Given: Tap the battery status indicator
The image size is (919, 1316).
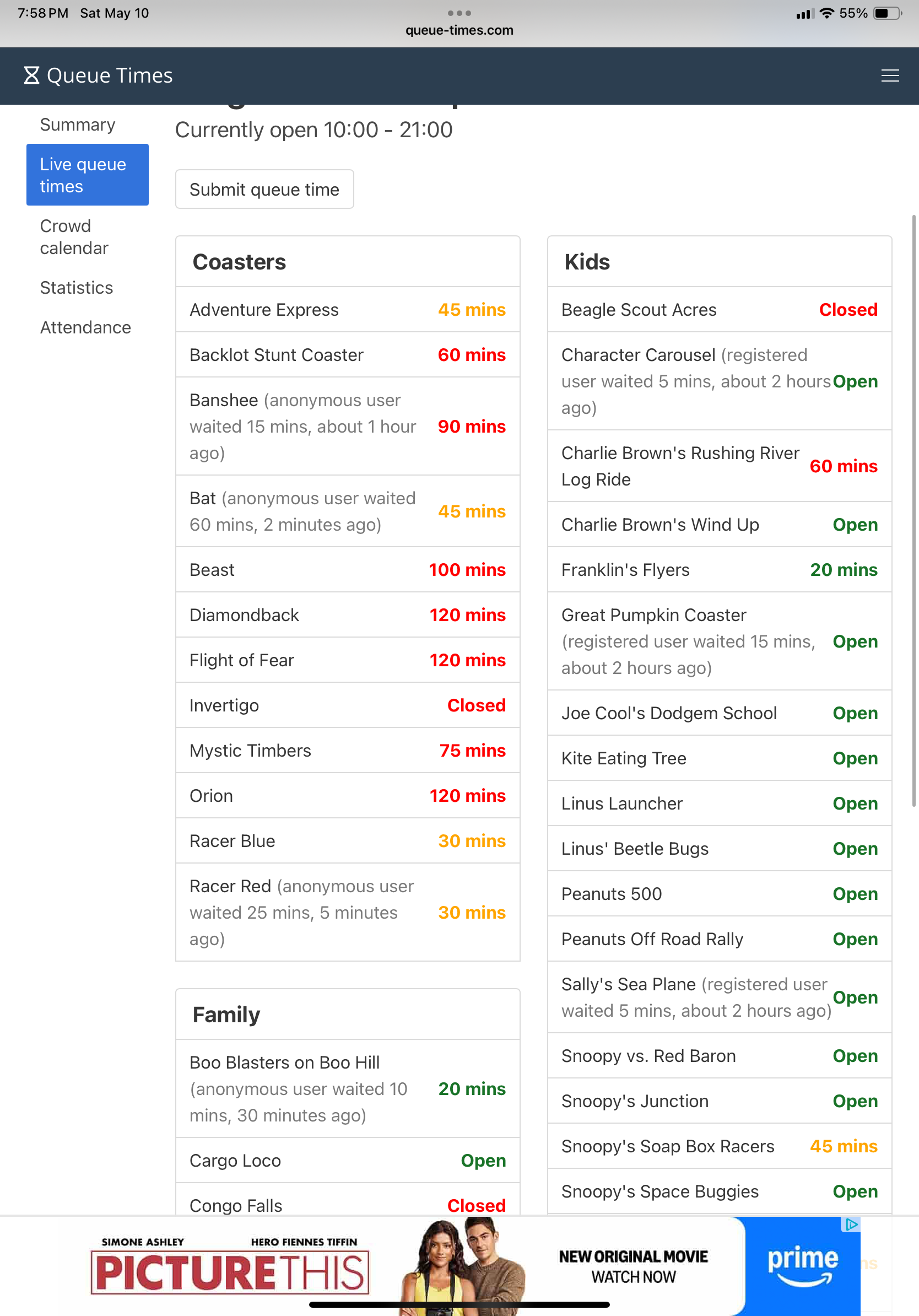Looking at the screenshot, I should (887, 13).
